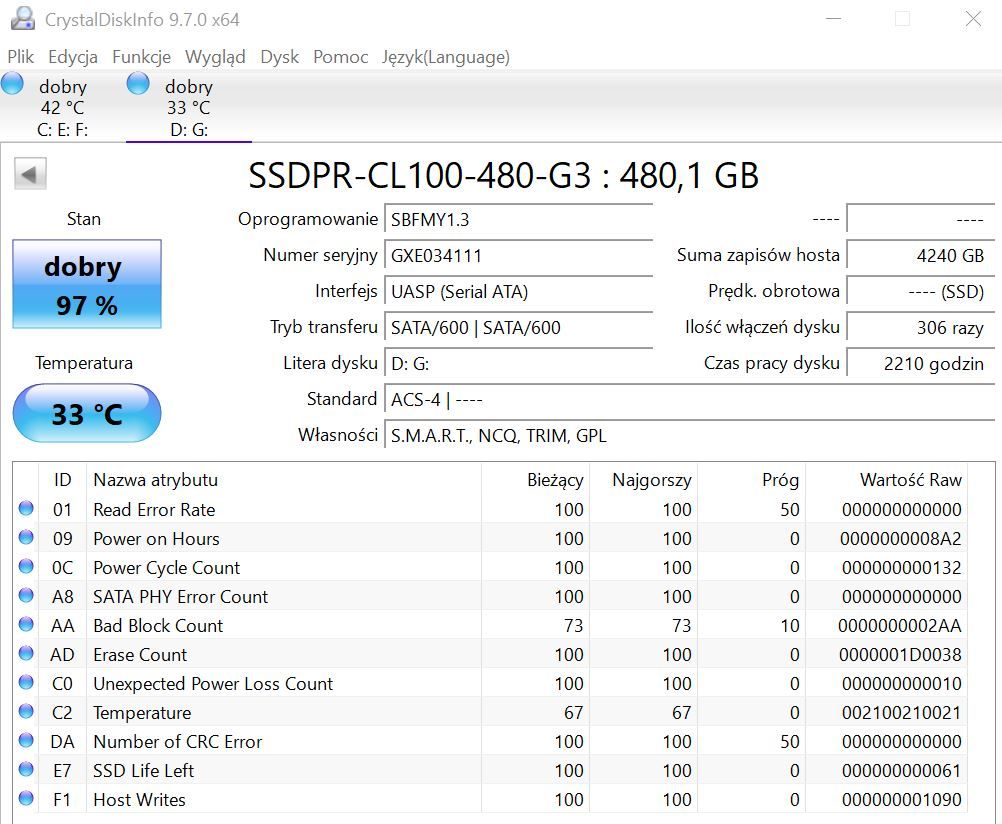Click the ID column header
The width and height of the screenshot is (1002, 824).
[63, 479]
